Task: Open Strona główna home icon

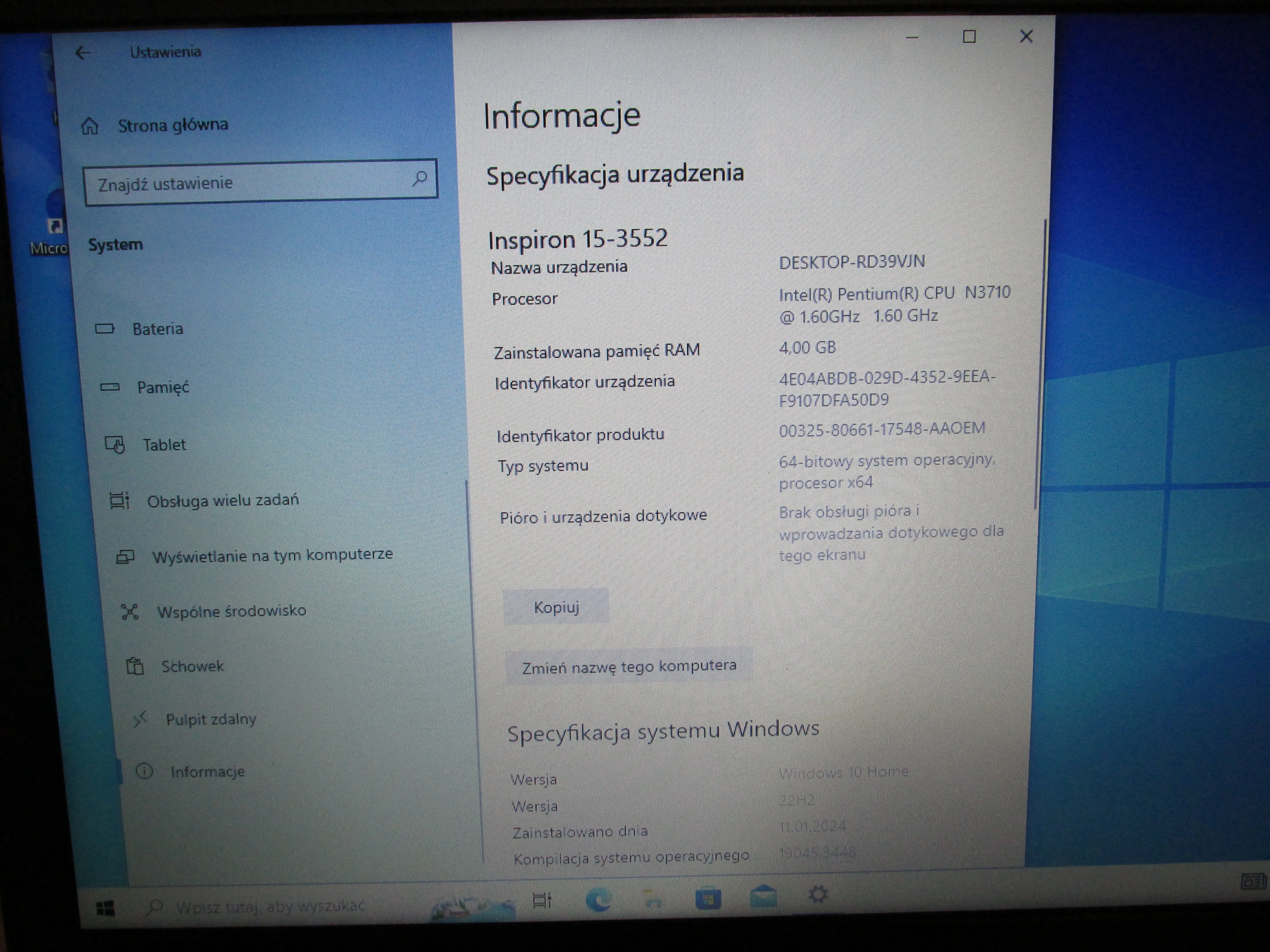Action: [90, 126]
